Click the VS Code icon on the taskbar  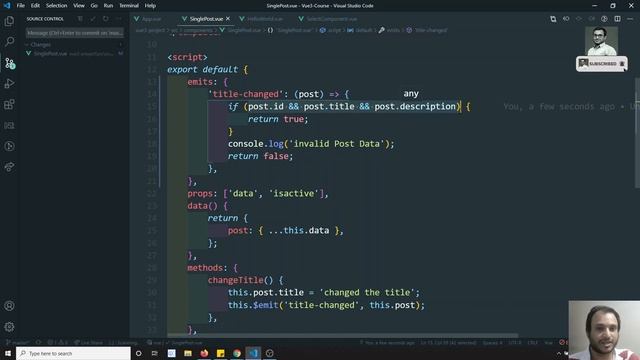tap(253, 353)
